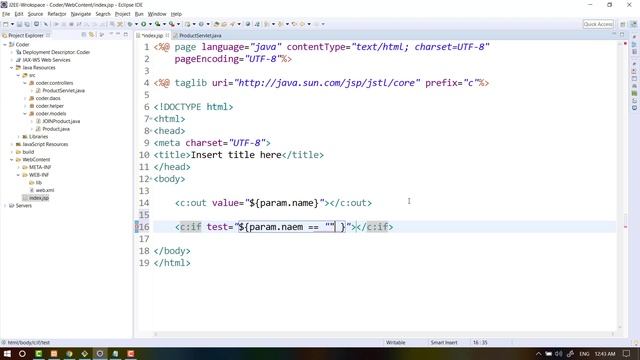640x360 pixels.
Task: Click the Insert title here text on line 10
Action: [236, 155]
